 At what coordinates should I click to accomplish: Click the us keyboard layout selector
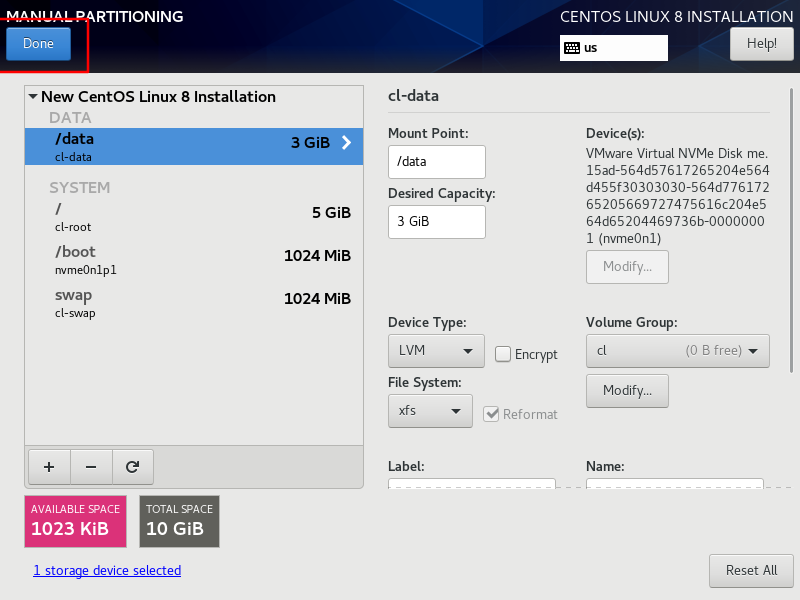614,48
